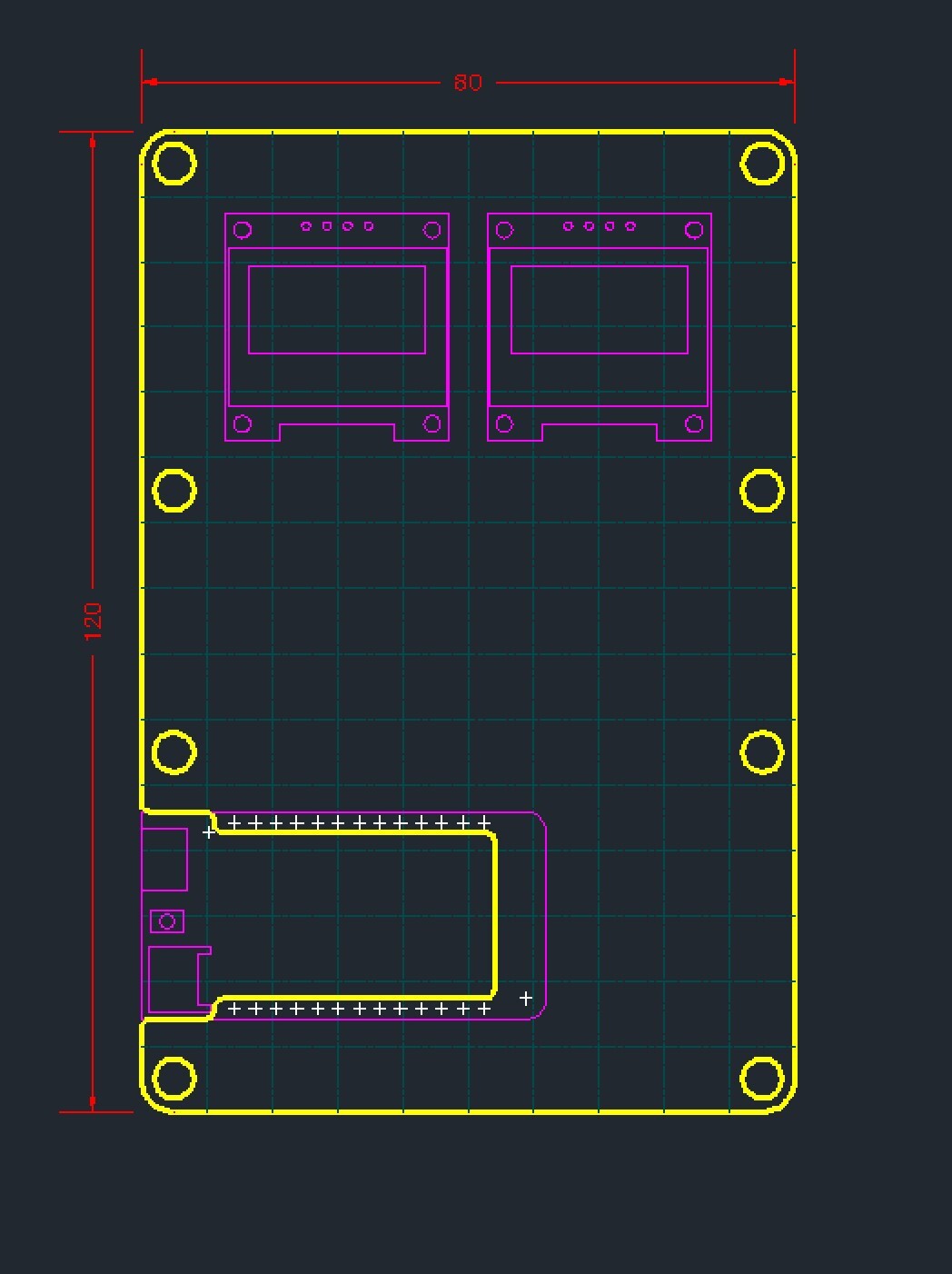
Task: Pick the bottom-right yellow mounting hole
Action: (x=762, y=1079)
